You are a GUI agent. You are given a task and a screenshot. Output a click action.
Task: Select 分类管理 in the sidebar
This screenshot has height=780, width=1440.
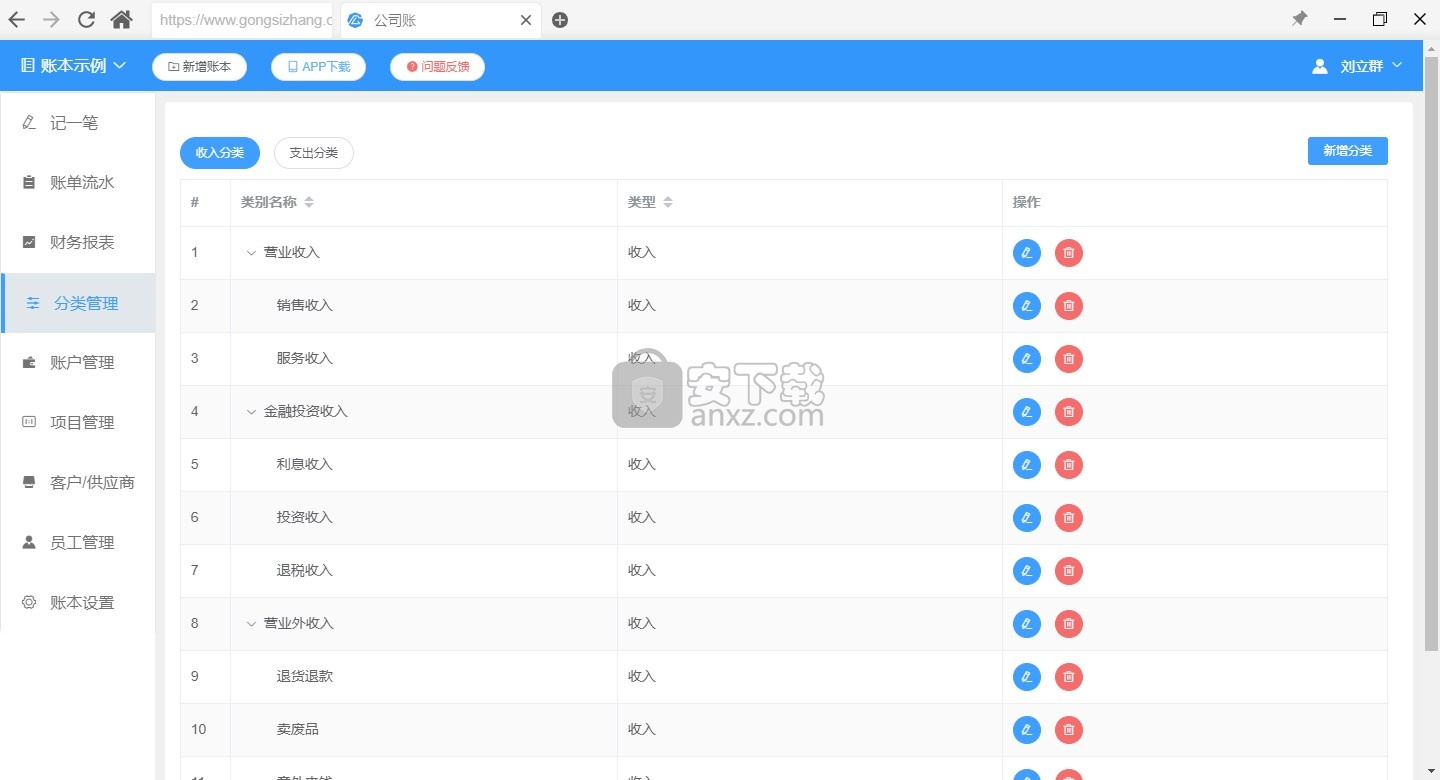point(78,303)
